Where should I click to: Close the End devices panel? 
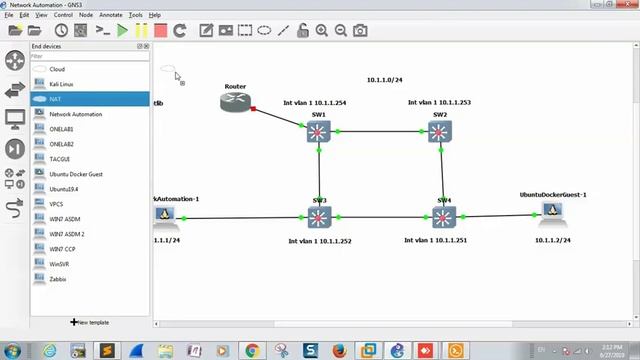tap(147, 46)
